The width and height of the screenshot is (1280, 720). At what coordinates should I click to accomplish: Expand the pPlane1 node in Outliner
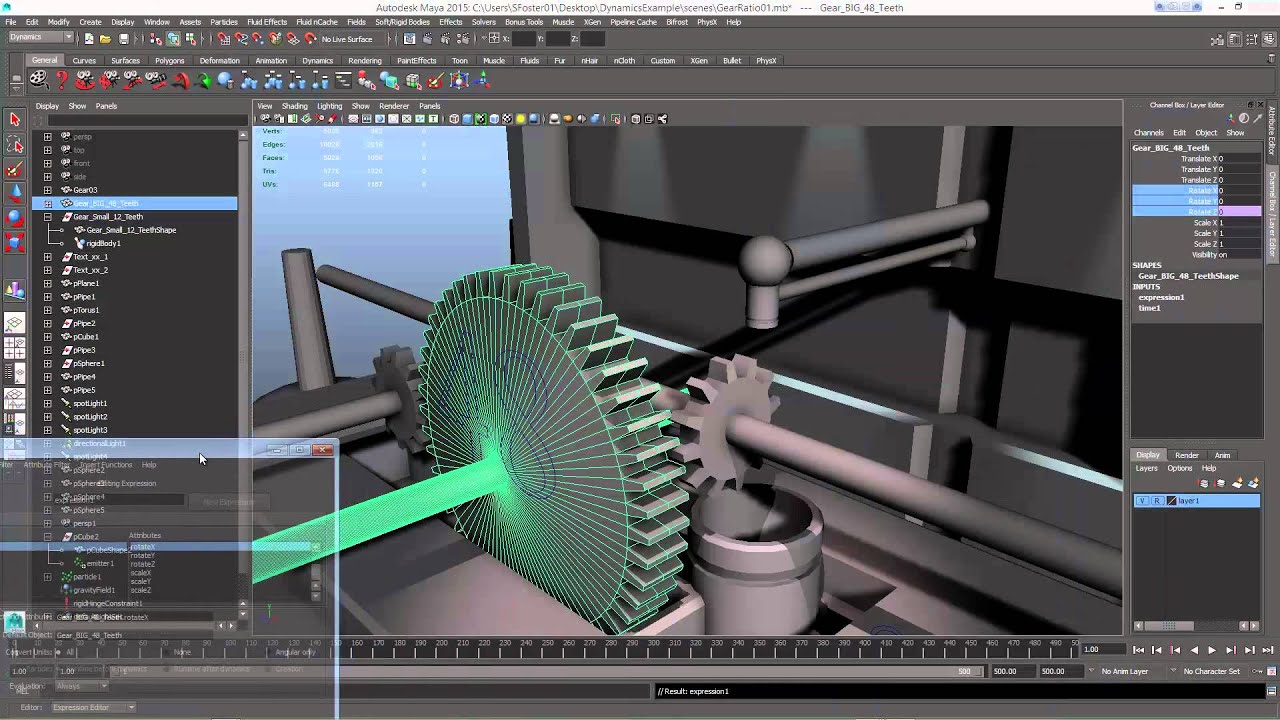click(x=47, y=283)
